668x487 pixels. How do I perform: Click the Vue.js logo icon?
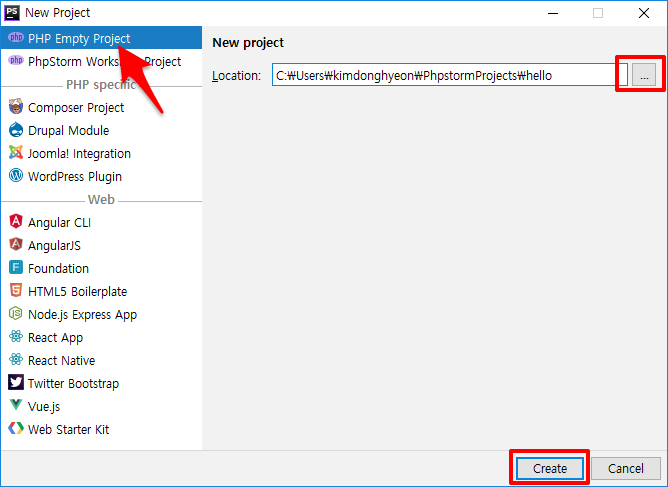tap(16, 405)
